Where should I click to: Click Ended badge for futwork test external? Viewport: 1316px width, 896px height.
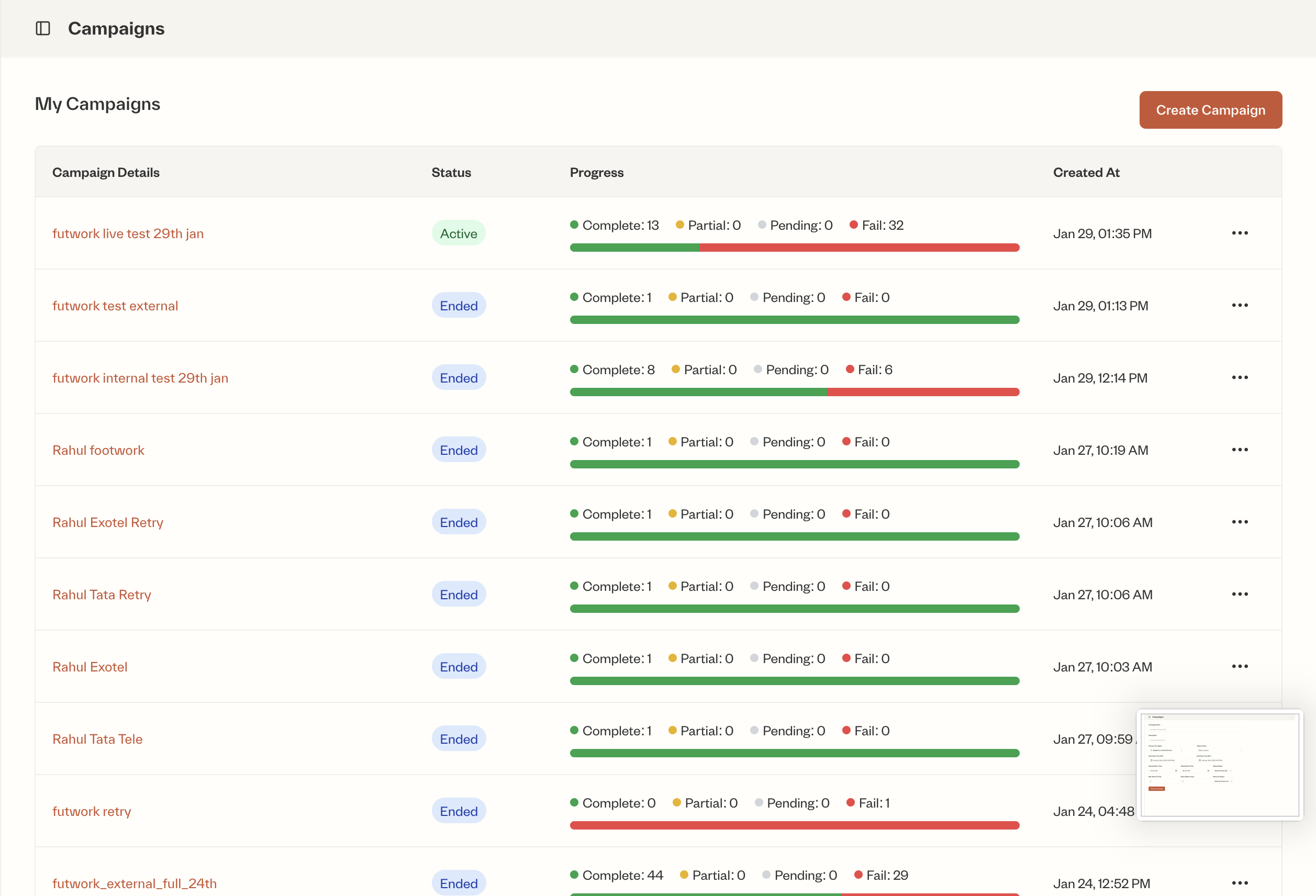pos(459,306)
